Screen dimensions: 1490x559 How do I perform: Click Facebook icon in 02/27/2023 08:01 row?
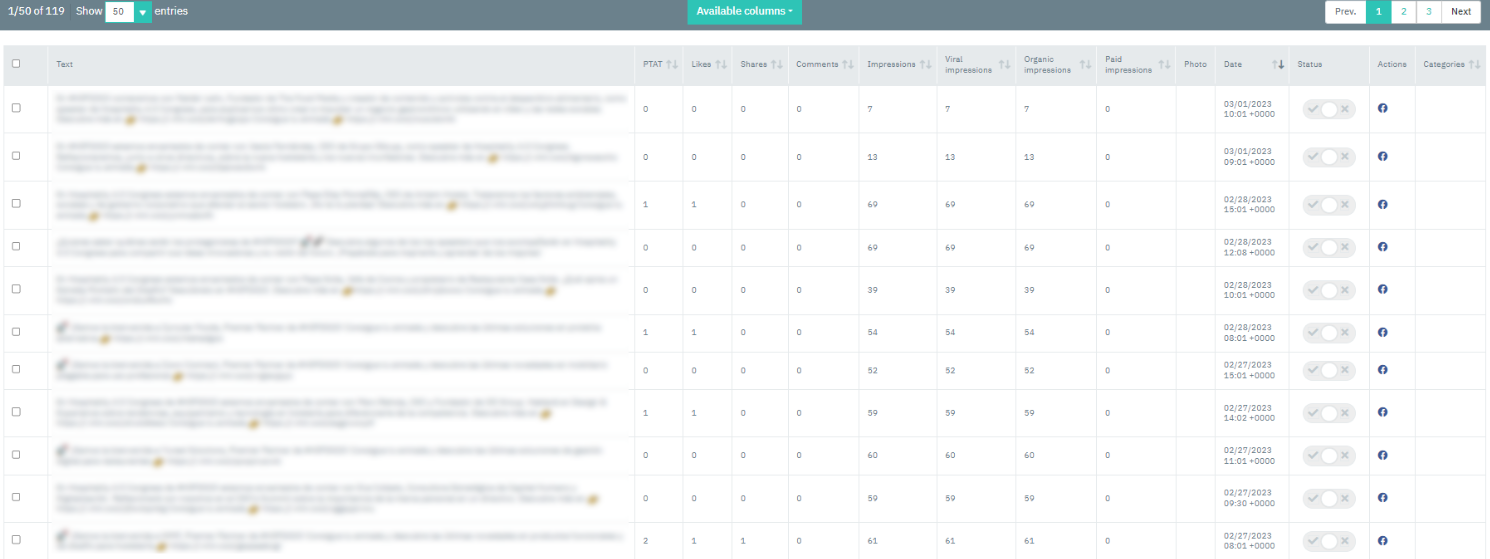1382,541
